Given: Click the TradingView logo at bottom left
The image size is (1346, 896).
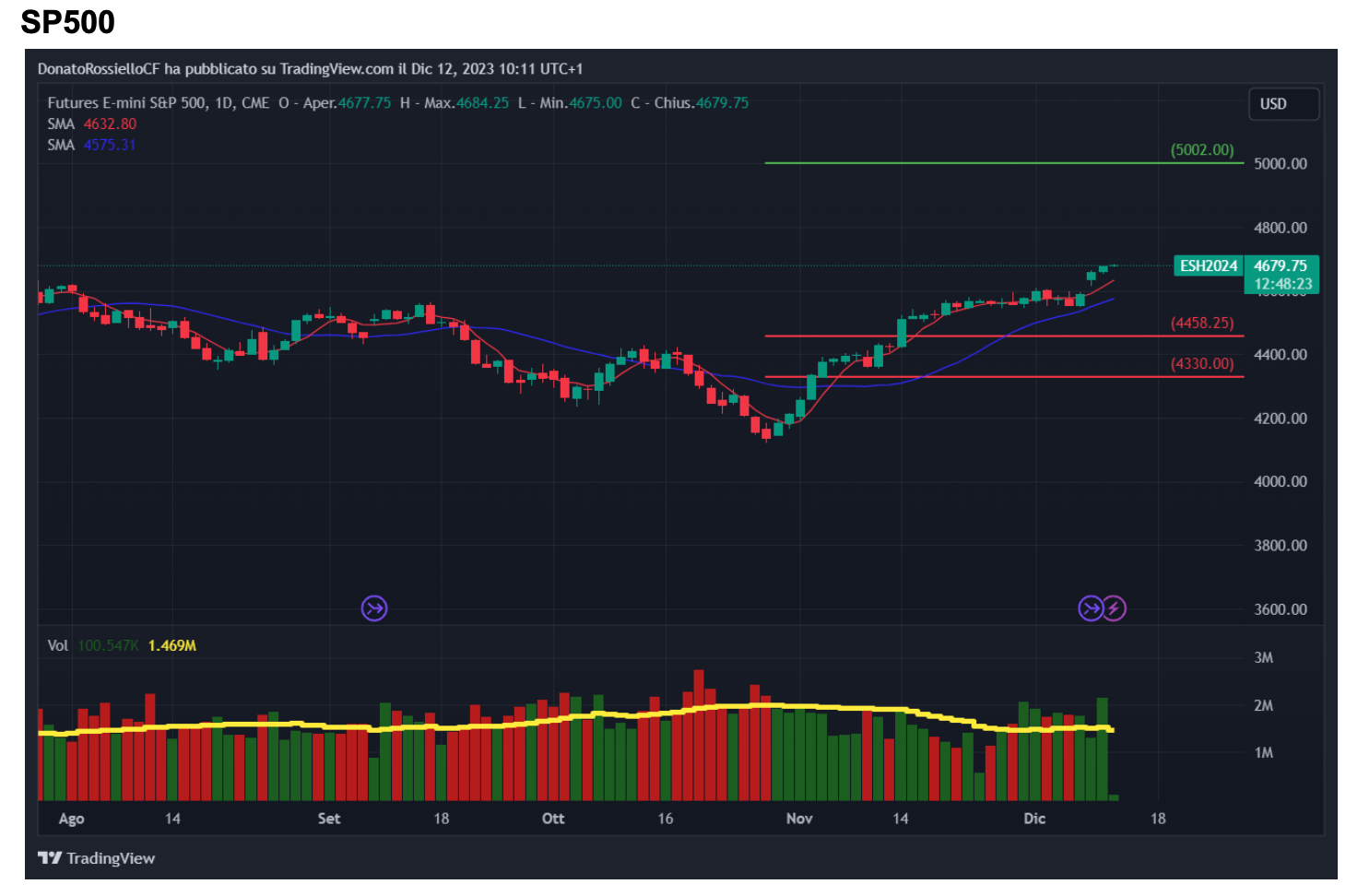Looking at the screenshot, I should click(97, 858).
